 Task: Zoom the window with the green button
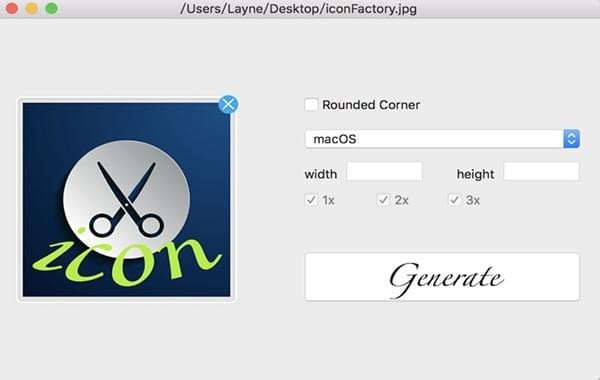[52, 8]
